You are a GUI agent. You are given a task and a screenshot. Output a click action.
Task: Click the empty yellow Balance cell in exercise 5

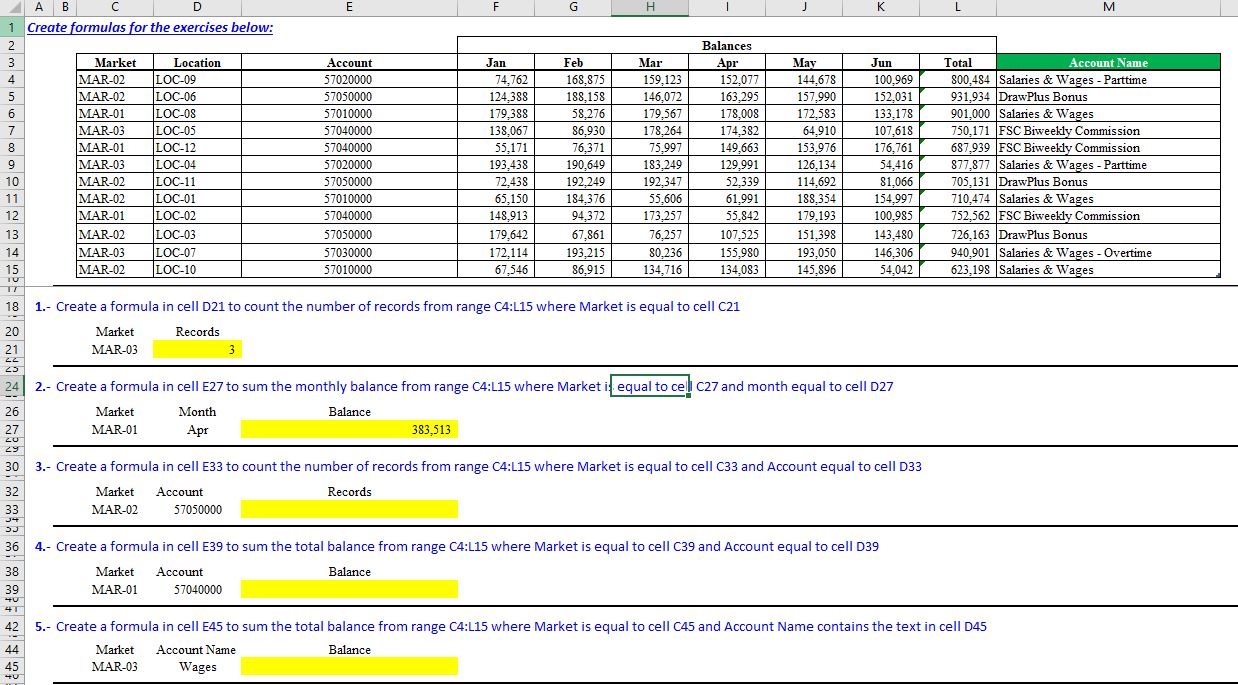coord(348,666)
